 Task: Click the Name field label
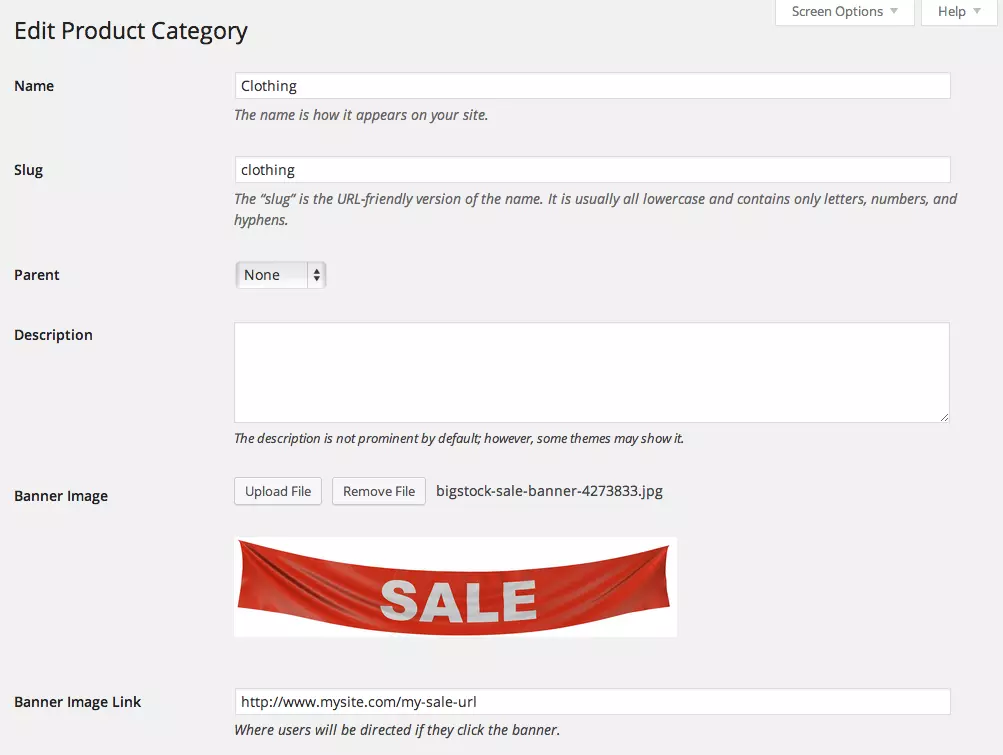34,86
